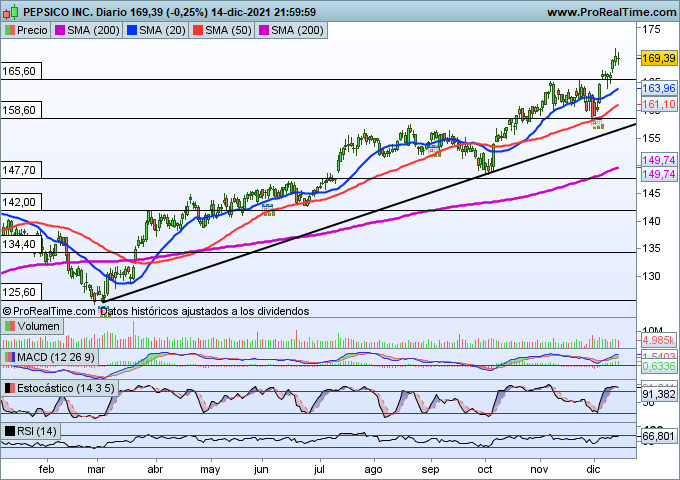Click the ago label on time axis
This screenshot has height=480, width=680.
click(373, 470)
